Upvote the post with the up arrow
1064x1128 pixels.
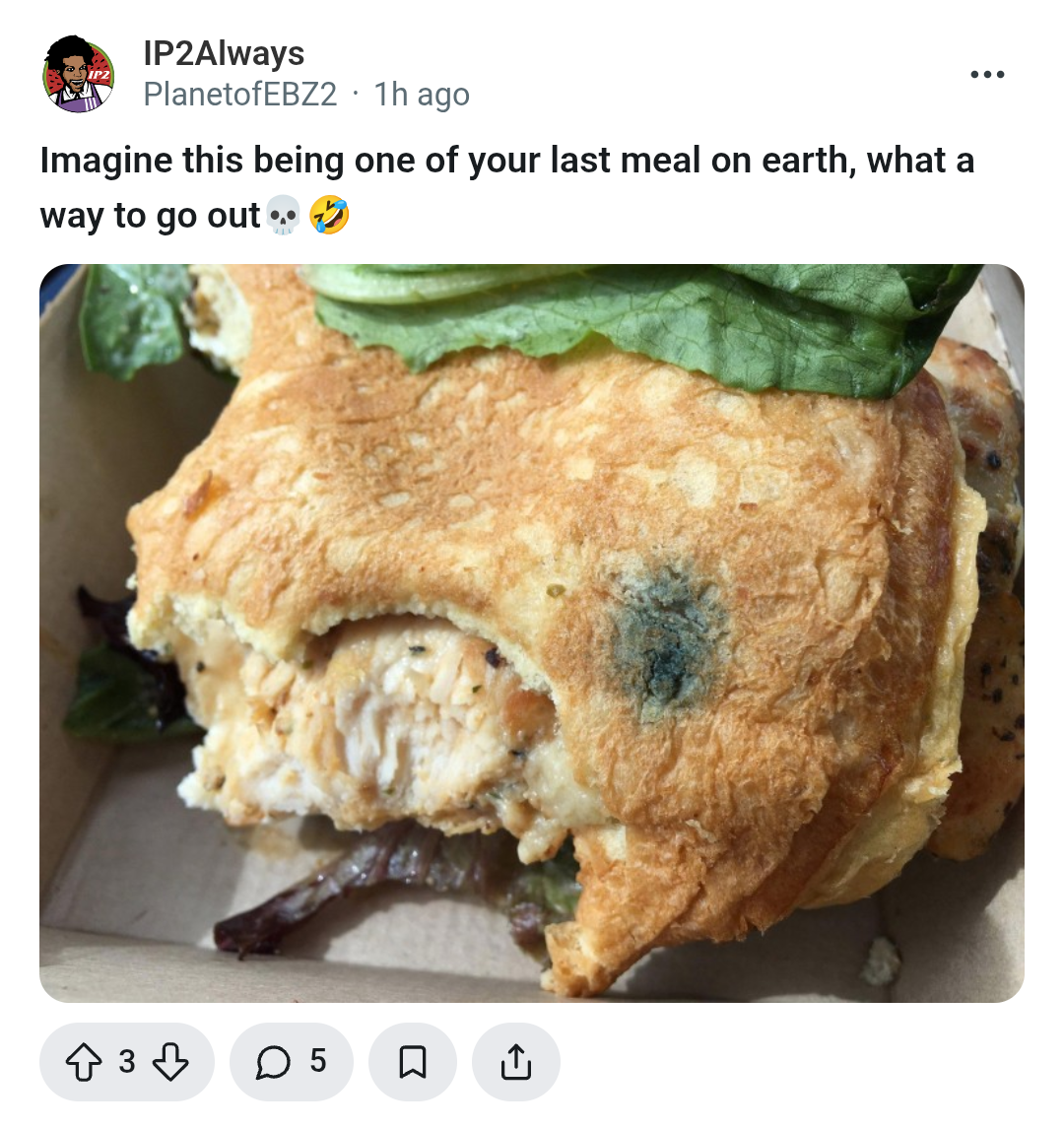pos(84,1062)
